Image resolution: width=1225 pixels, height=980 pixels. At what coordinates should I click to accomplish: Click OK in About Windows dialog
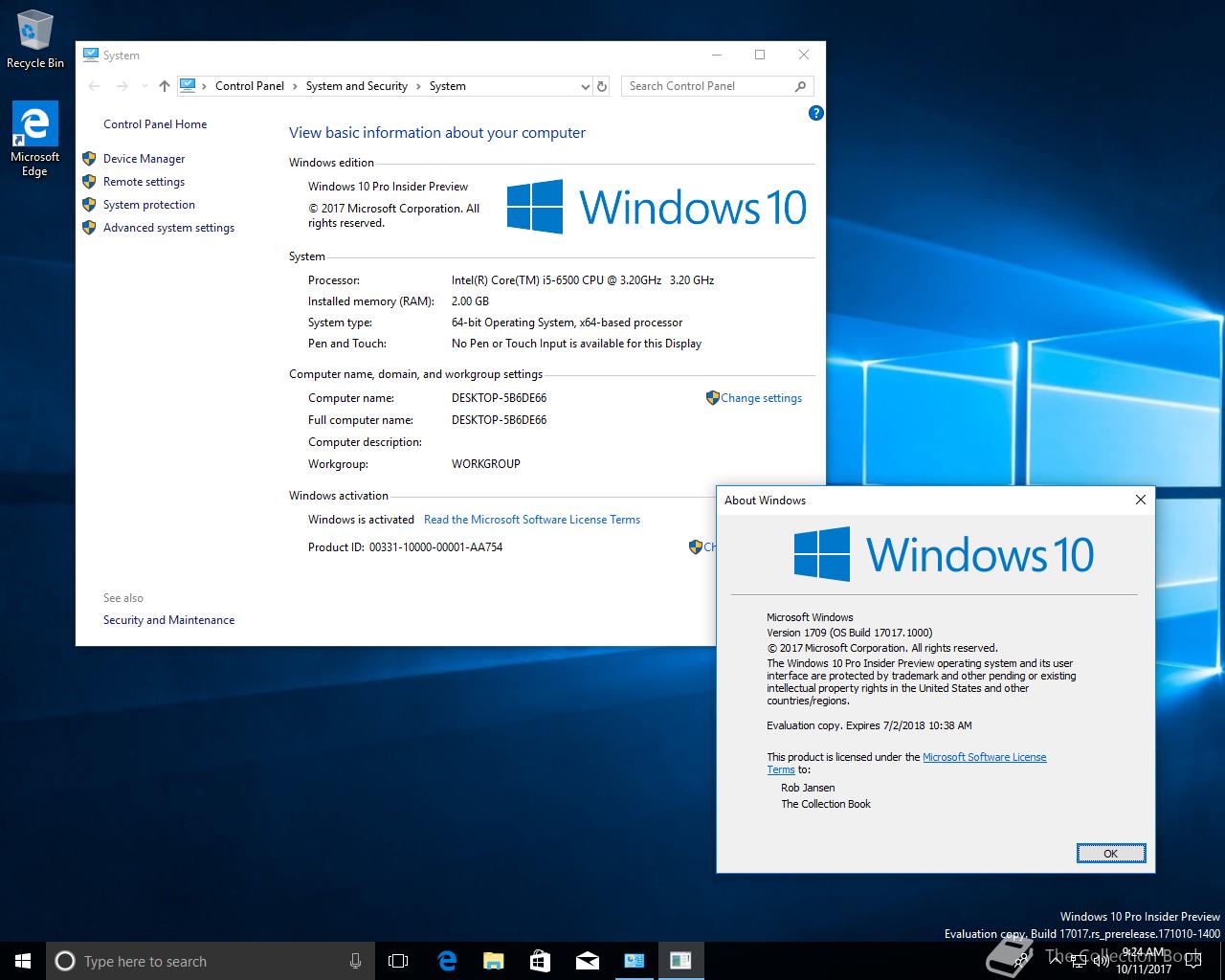click(x=1110, y=854)
